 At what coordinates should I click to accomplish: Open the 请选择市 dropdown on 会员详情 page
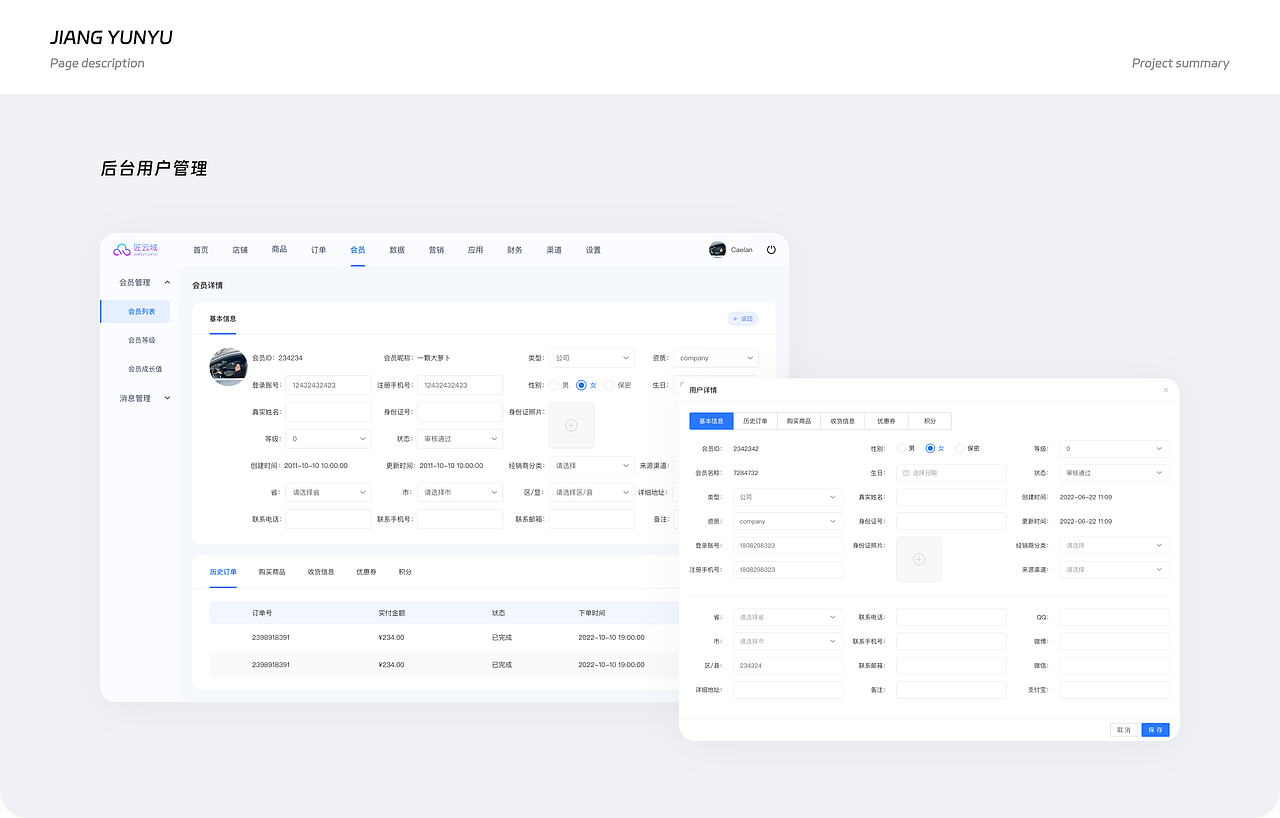[x=460, y=493]
